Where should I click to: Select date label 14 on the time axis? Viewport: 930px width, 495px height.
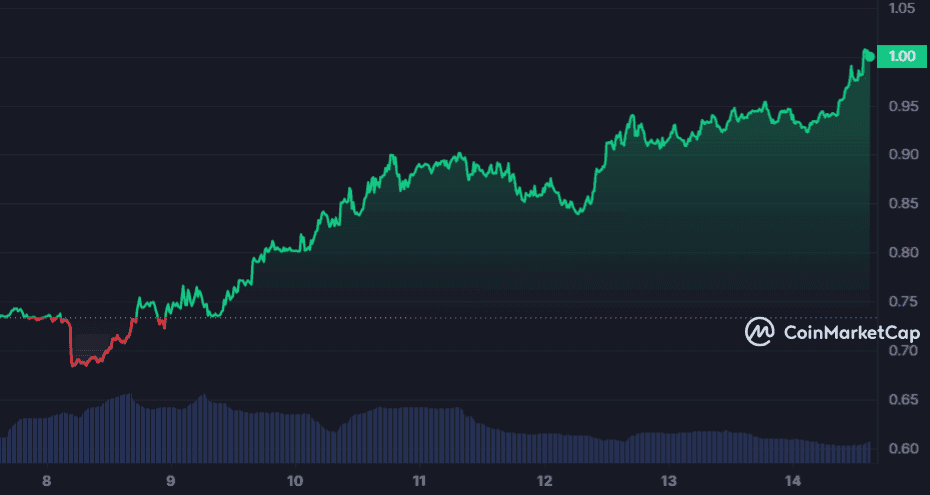(793, 482)
